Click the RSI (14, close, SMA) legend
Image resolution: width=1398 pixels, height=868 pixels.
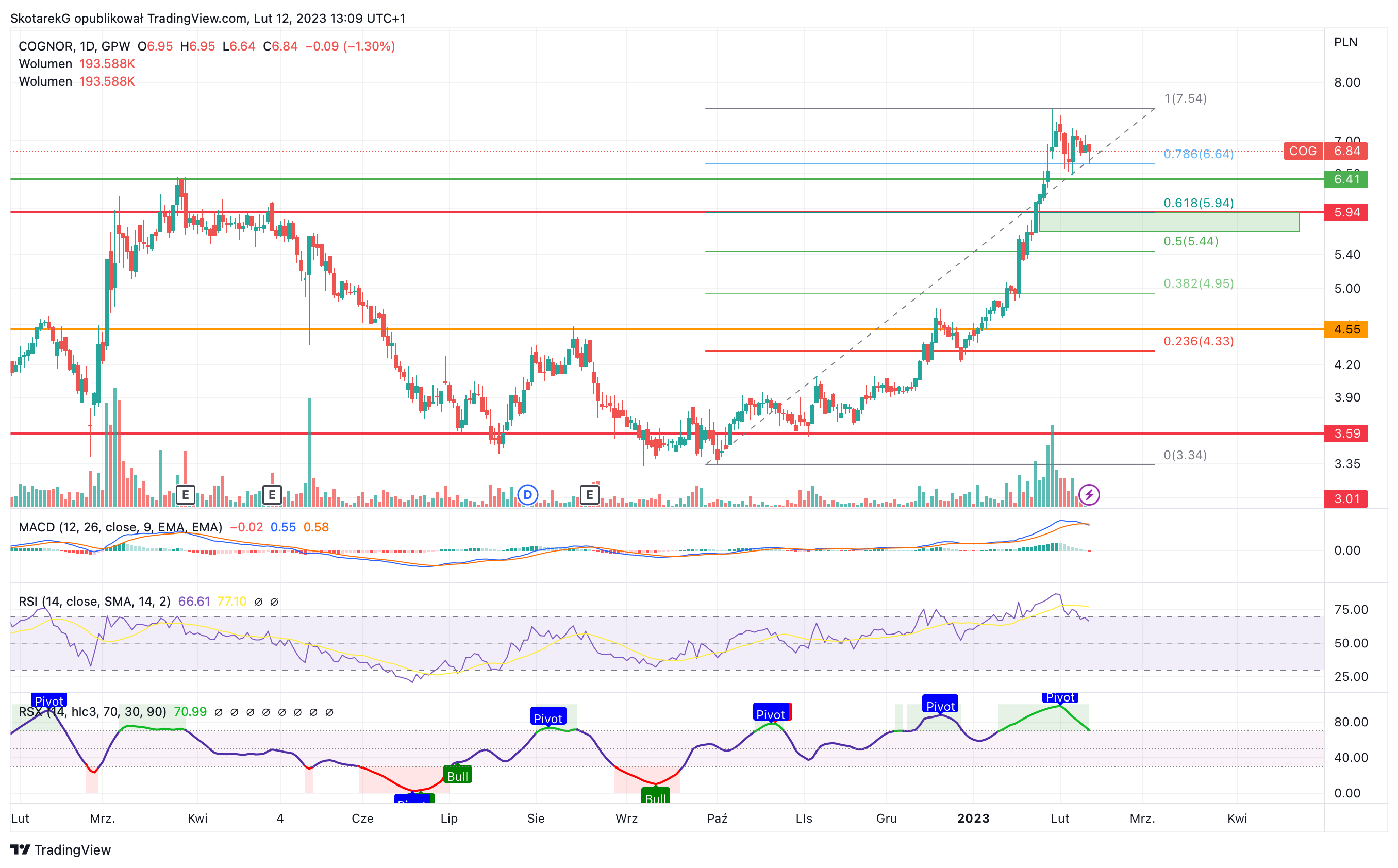[x=95, y=601]
